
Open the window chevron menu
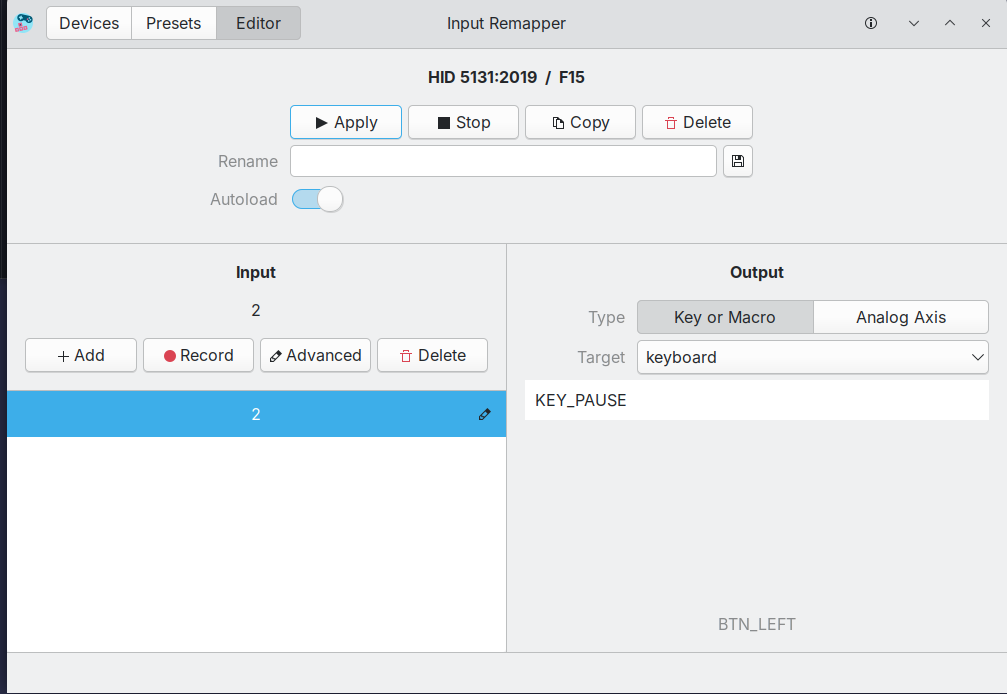(x=913, y=22)
